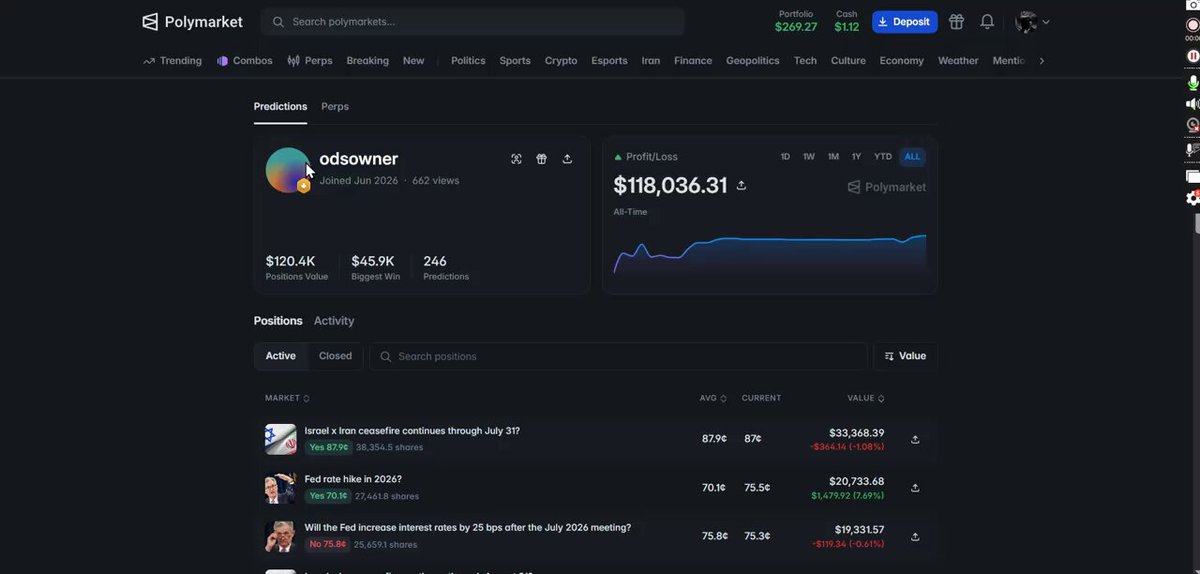Image resolution: width=1200 pixels, height=574 pixels.
Task: Open Israel x Iran ceasefire market
Action: click(412, 431)
